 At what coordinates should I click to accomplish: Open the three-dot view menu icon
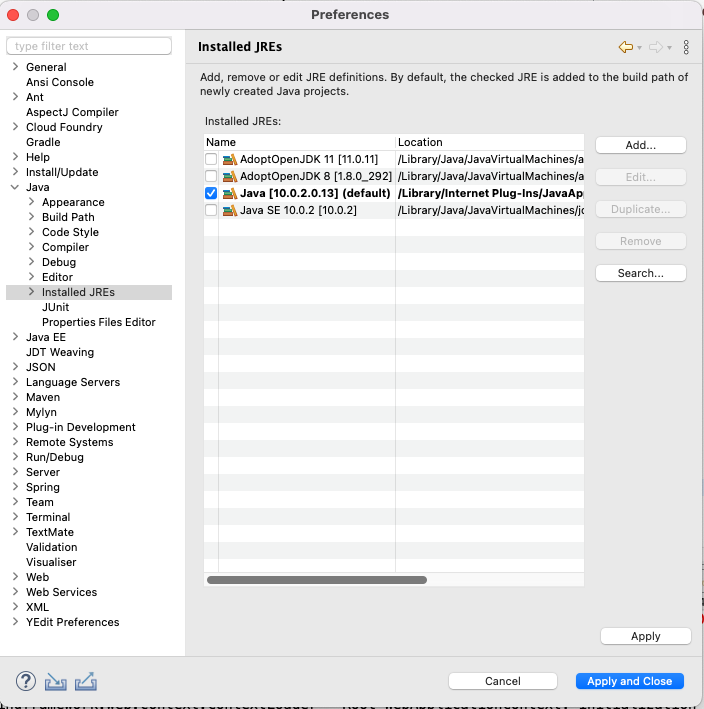(x=686, y=47)
